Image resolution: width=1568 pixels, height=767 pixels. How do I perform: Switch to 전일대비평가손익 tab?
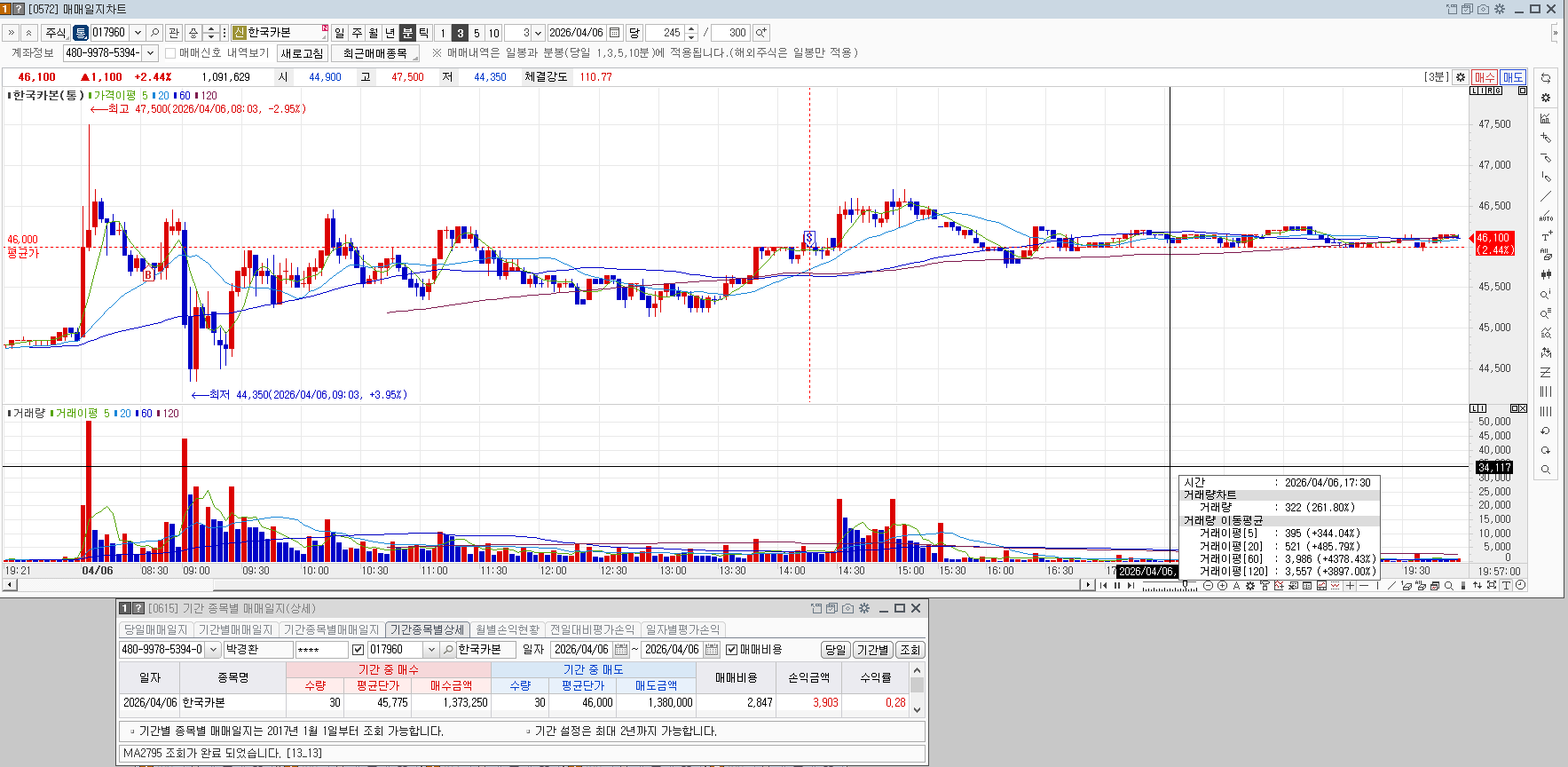593,629
